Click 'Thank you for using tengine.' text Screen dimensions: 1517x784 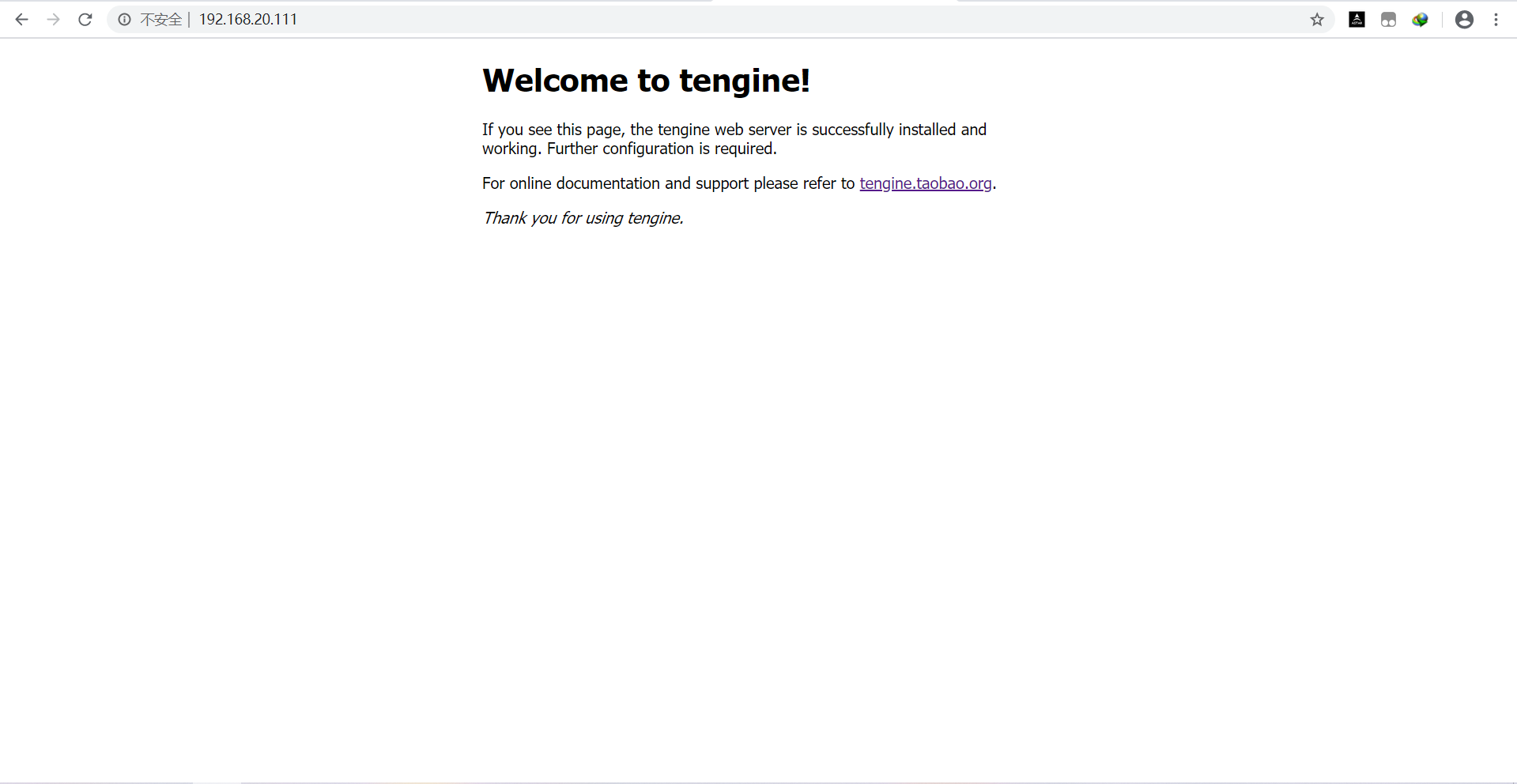(583, 218)
